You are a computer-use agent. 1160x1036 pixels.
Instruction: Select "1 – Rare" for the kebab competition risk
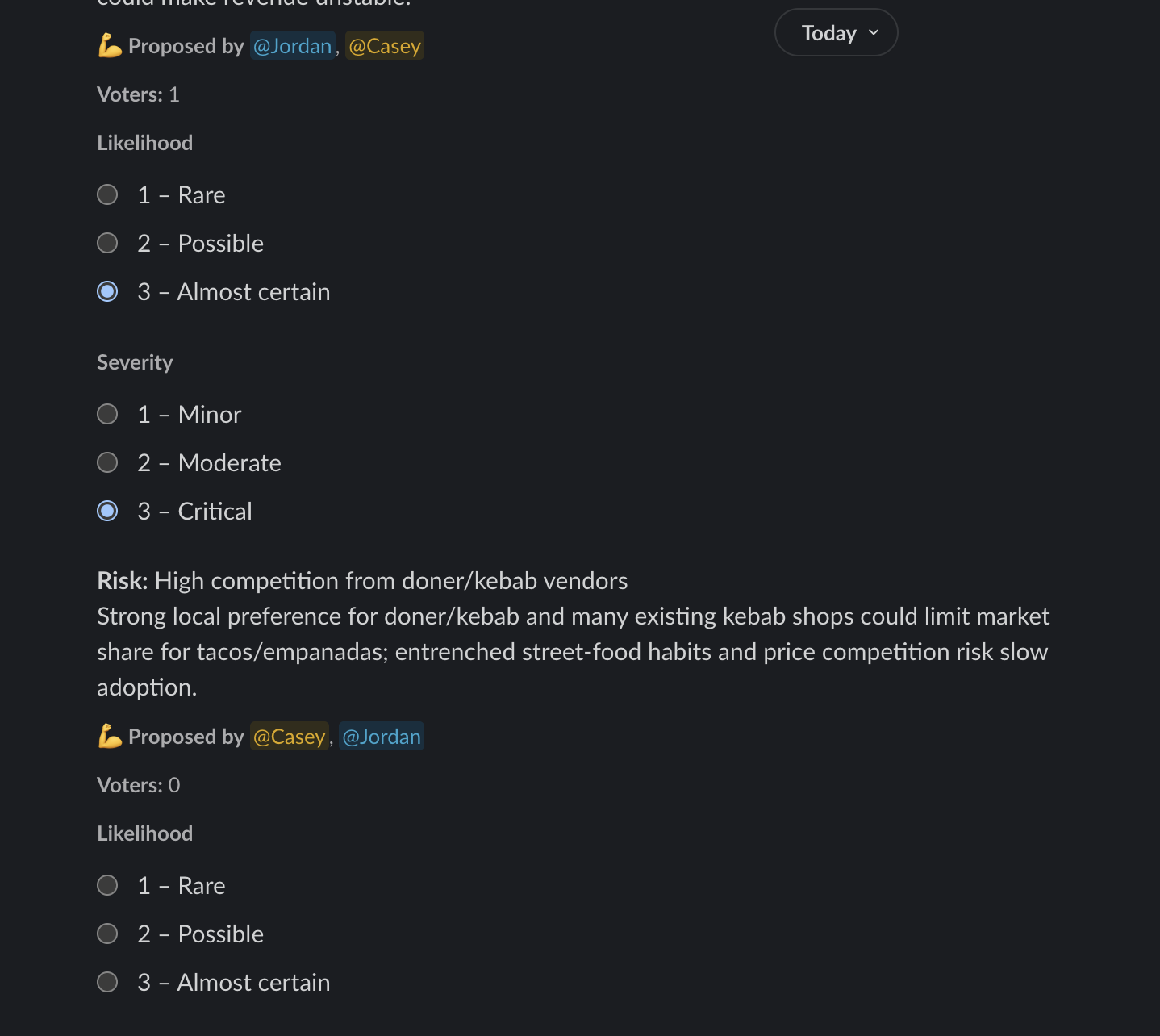point(107,885)
